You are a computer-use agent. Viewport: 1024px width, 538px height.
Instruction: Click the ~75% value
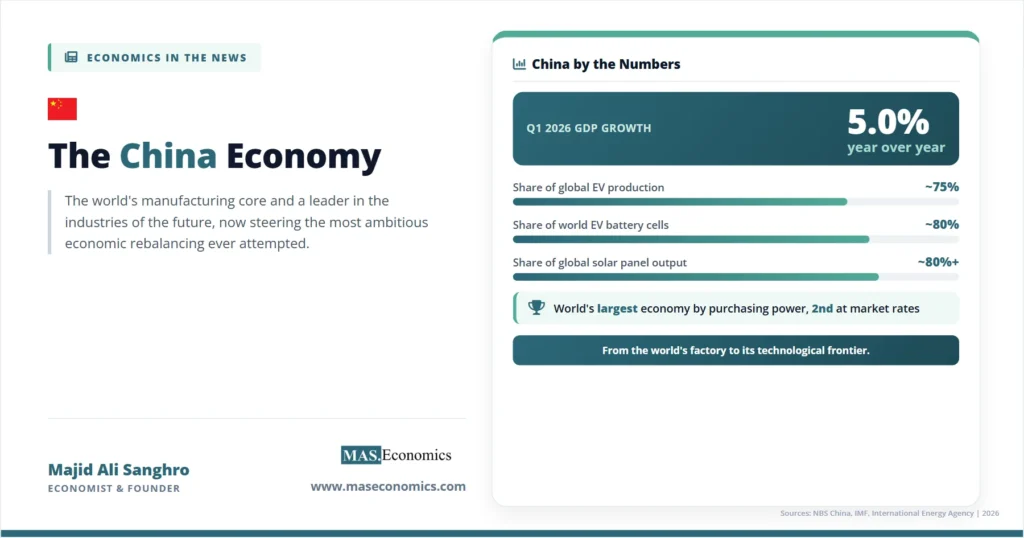click(942, 187)
